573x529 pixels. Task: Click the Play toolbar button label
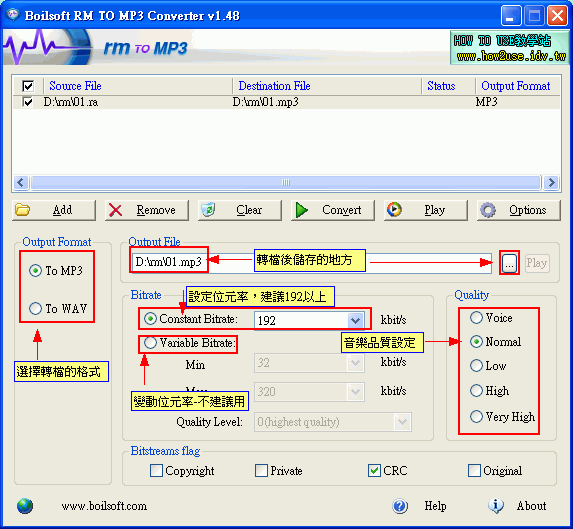pyautogui.click(x=435, y=210)
